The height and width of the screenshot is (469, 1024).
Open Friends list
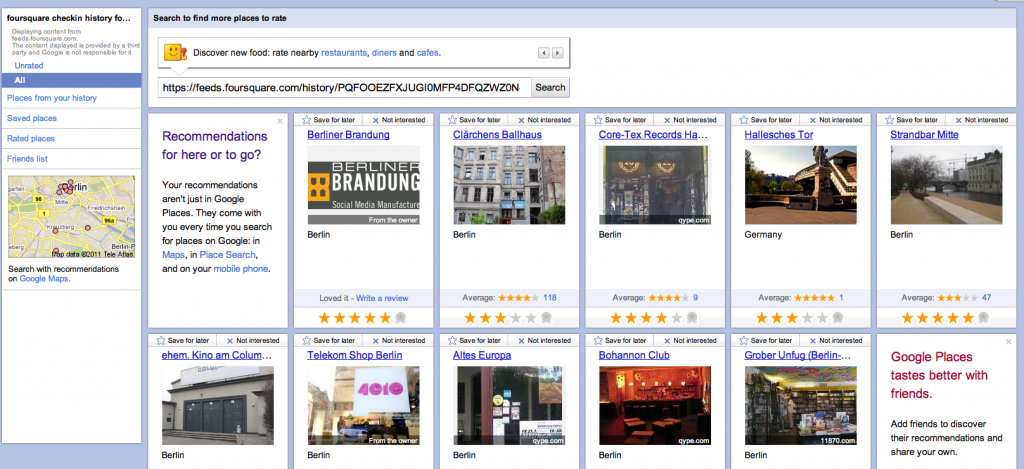(x=27, y=159)
